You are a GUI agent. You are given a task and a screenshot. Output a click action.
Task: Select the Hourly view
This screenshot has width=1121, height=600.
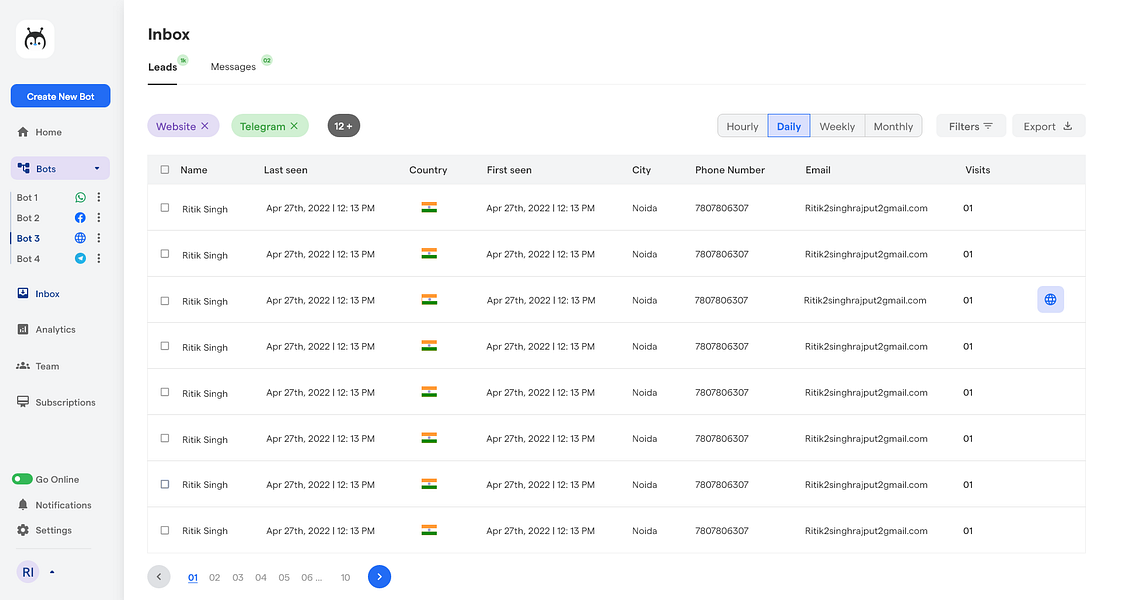click(742, 126)
